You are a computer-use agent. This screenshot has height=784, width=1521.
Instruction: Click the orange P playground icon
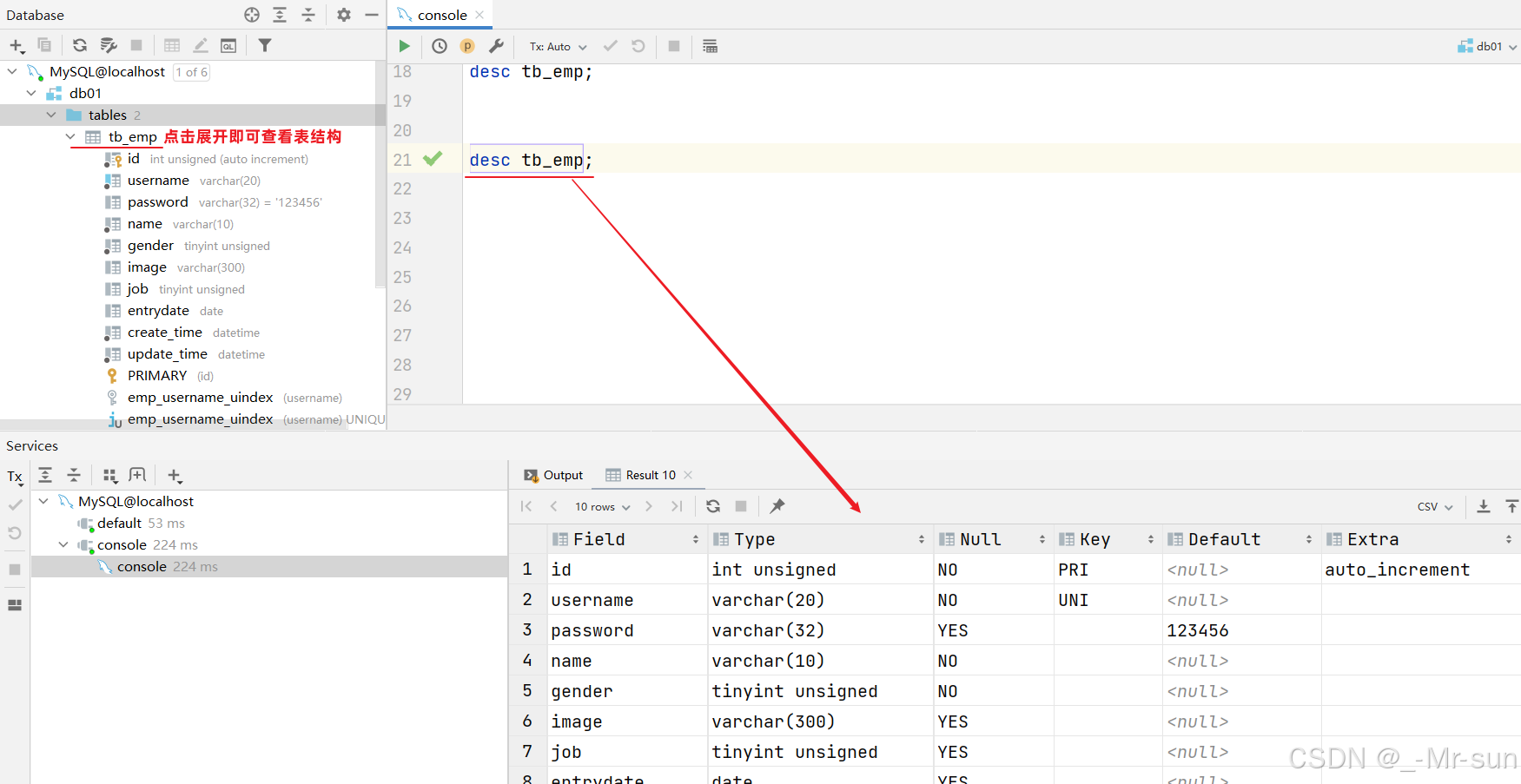[x=467, y=46]
